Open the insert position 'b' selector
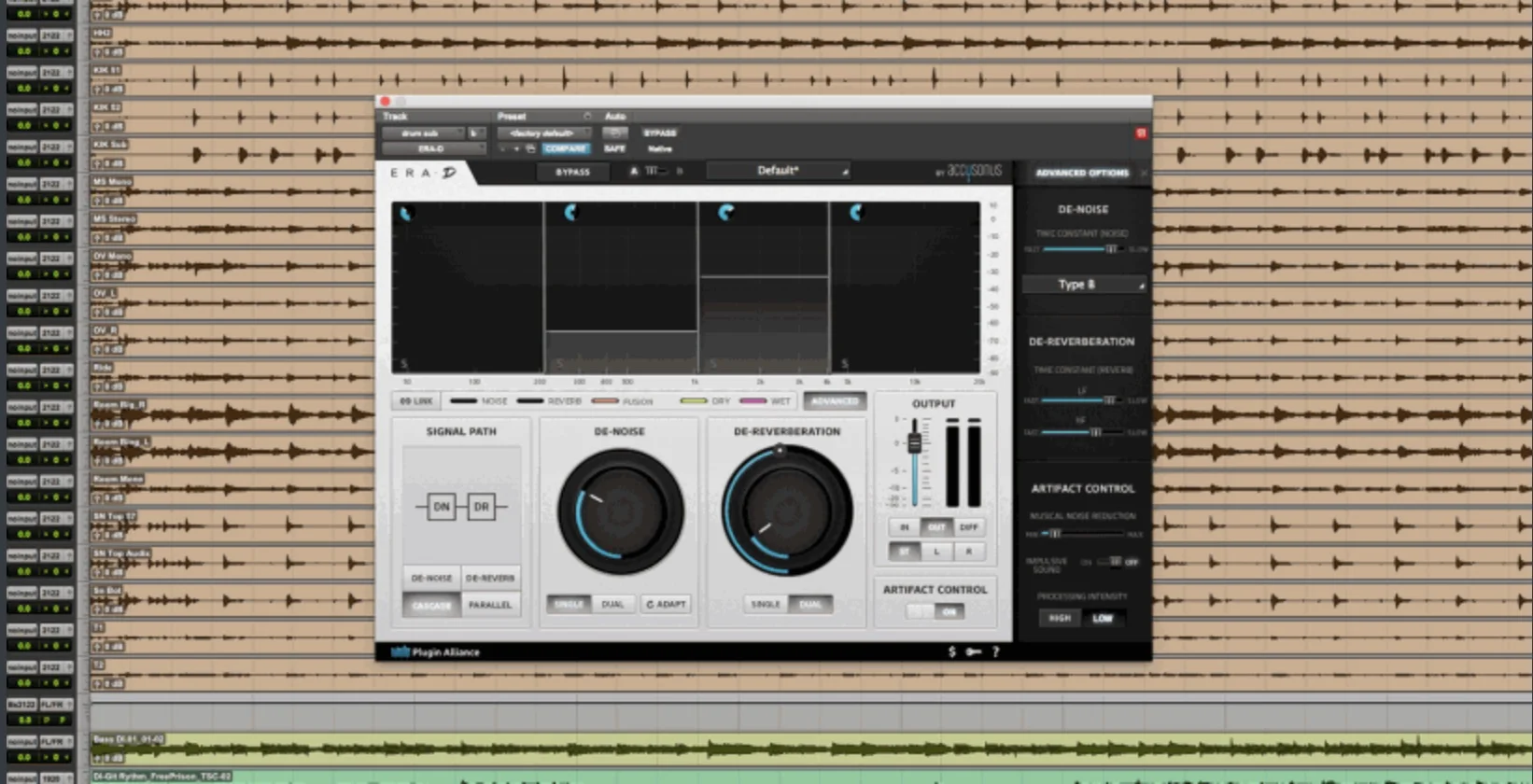 (x=476, y=133)
